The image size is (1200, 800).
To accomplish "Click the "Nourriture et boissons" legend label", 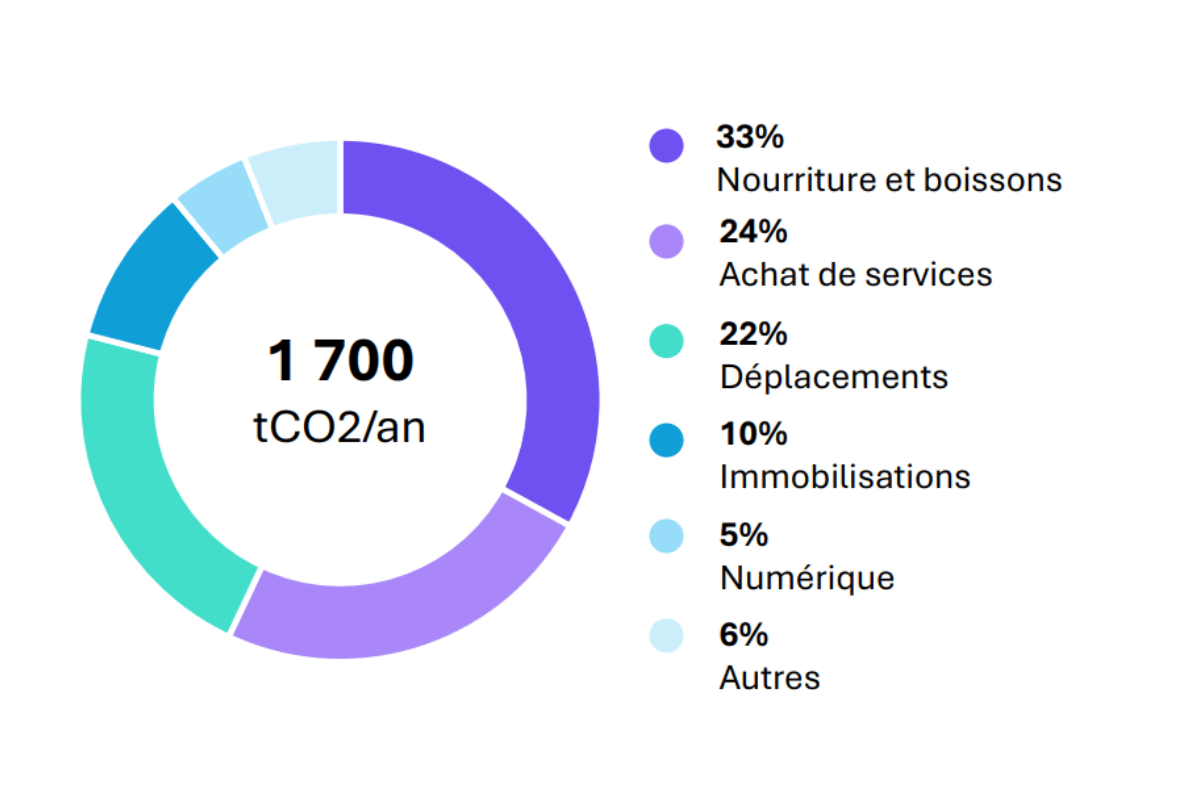I will 889,180.
